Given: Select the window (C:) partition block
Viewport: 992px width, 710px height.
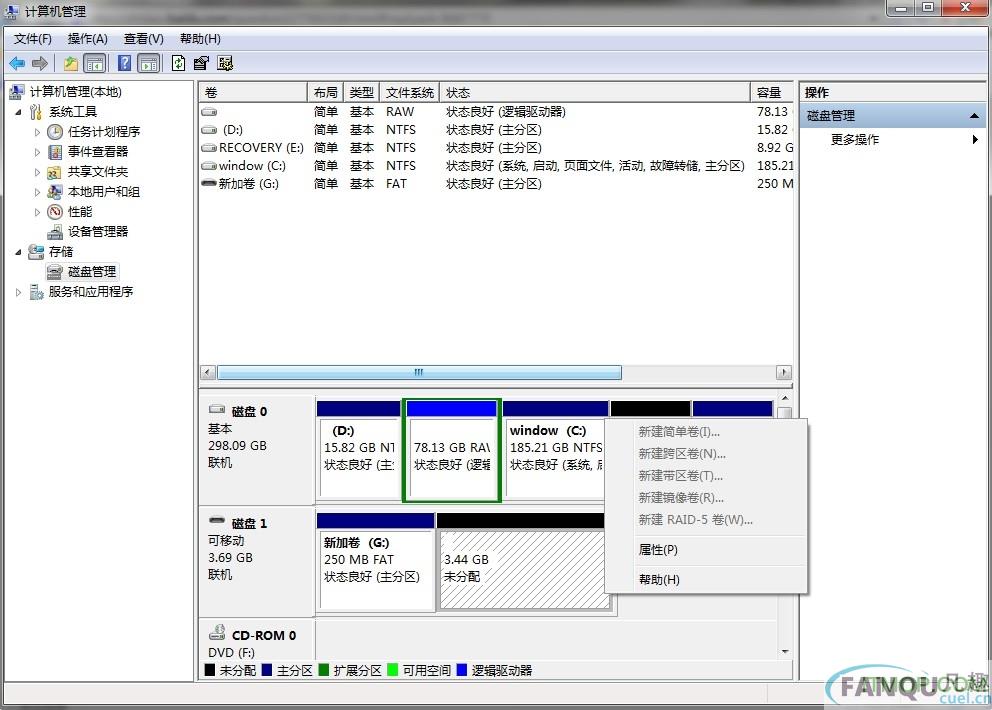Looking at the screenshot, I should 554,449.
